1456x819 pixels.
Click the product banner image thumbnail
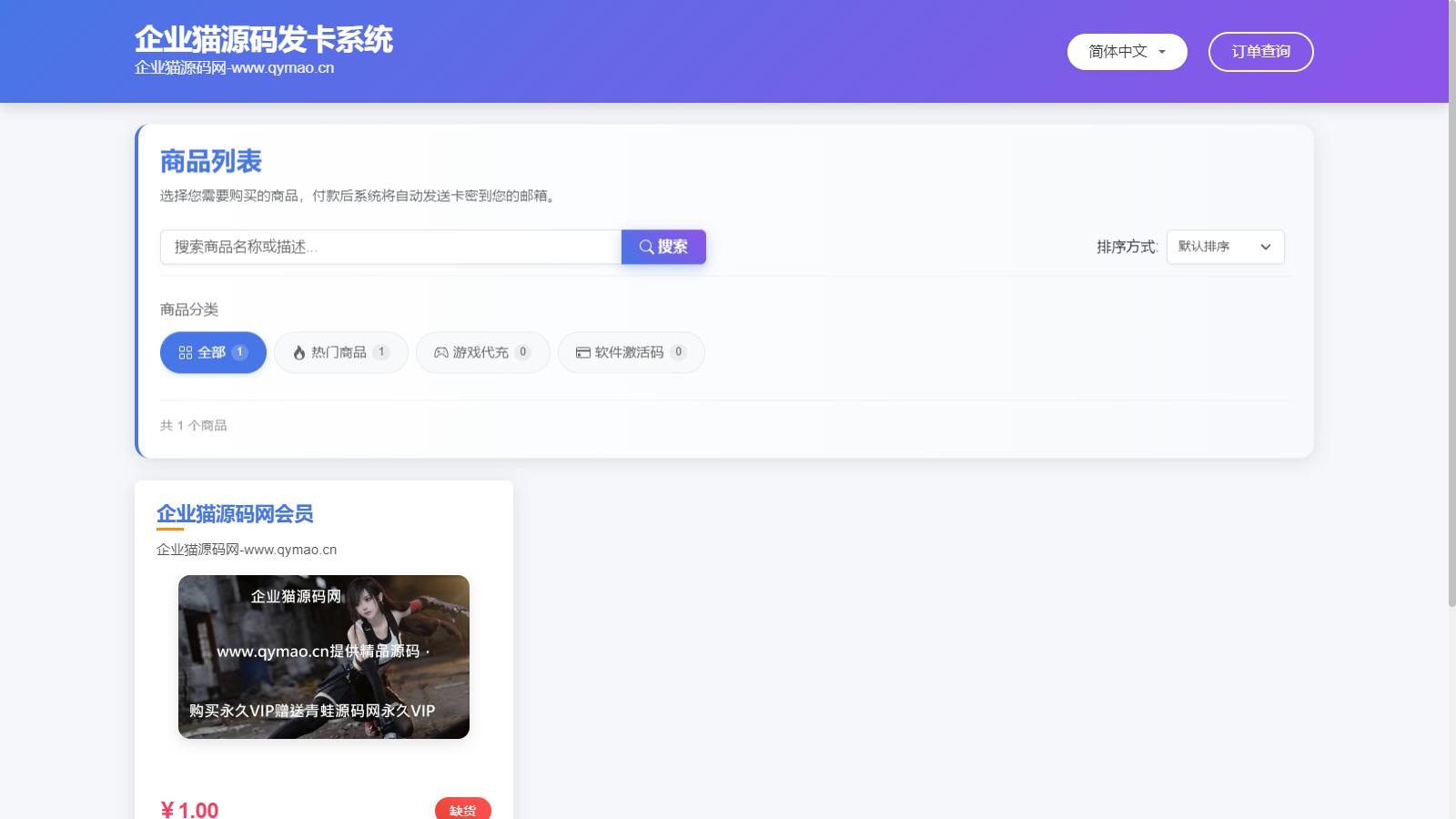(324, 656)
